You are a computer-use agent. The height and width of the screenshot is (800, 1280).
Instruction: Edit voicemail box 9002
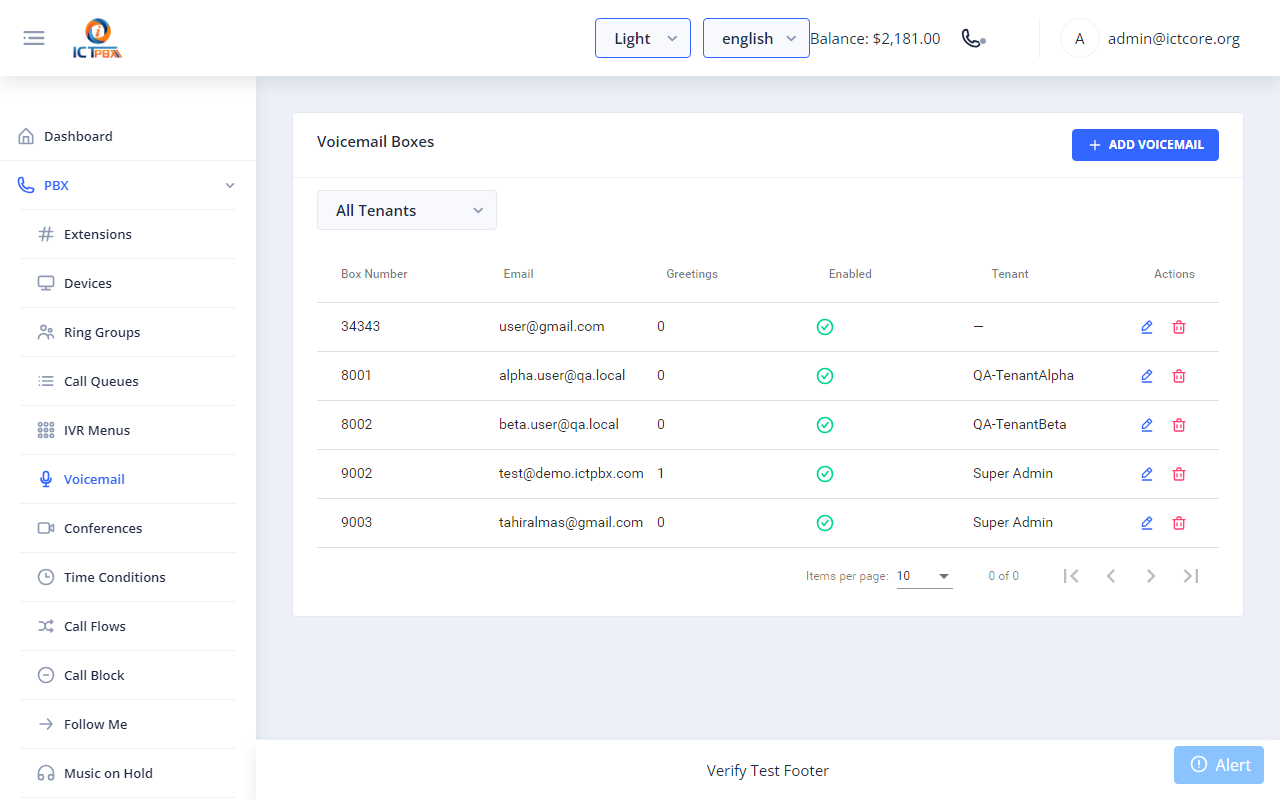(x=1147, y=474)
